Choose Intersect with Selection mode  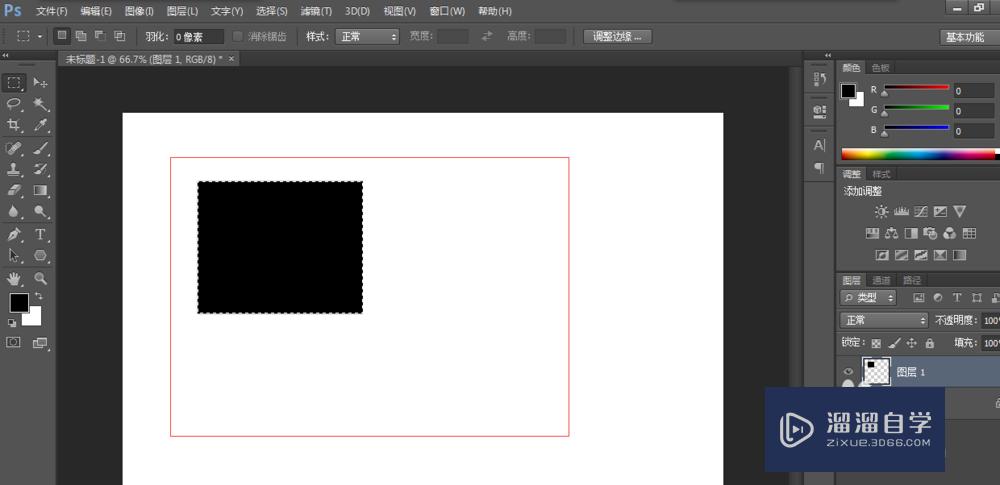119,36
